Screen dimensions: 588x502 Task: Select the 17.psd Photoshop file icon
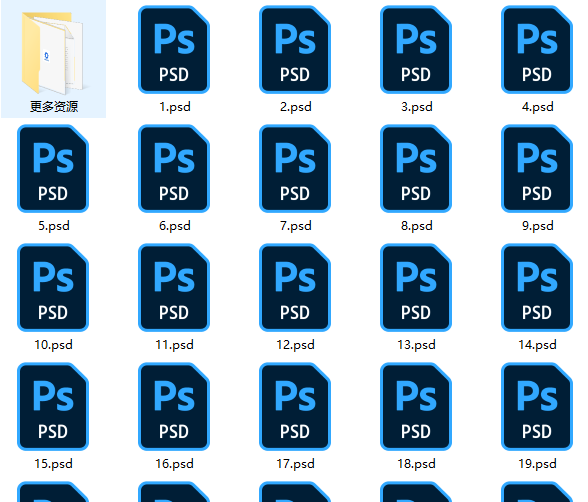tap(295, 406)
